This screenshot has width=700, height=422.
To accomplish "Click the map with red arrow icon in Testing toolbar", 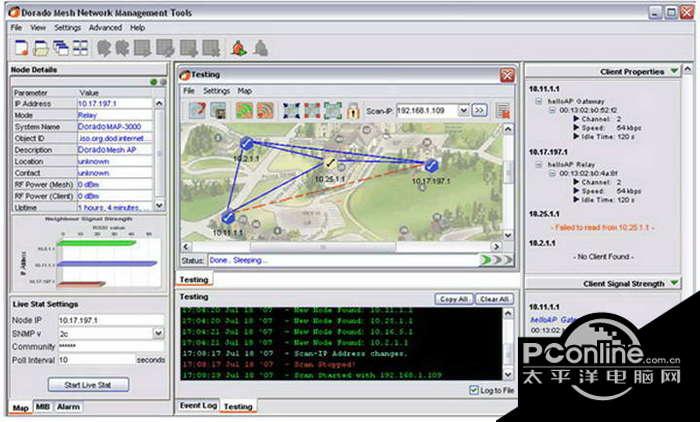I will [x=197, y=110].
